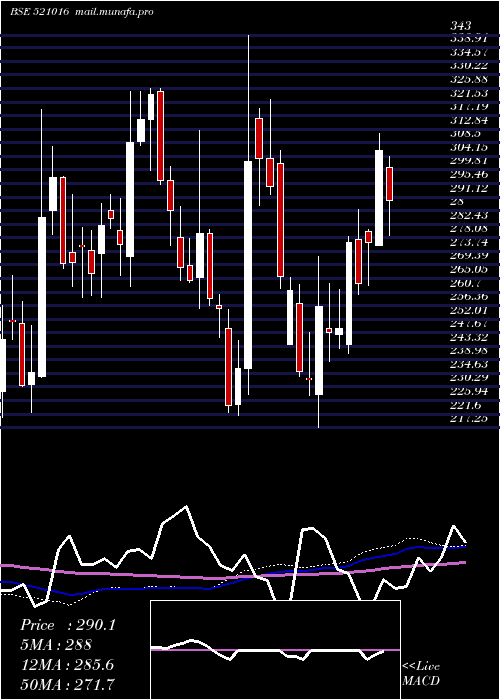Select the 269.39 price axis label

469,255
